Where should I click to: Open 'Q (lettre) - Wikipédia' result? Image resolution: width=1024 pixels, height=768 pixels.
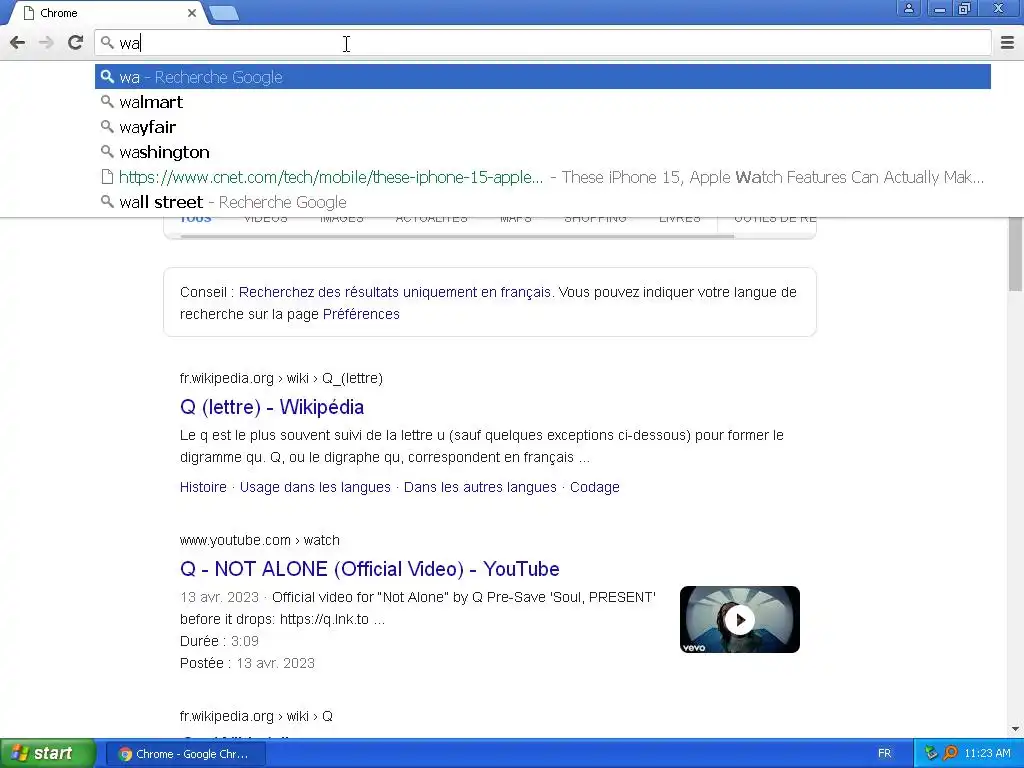(272, 407)
